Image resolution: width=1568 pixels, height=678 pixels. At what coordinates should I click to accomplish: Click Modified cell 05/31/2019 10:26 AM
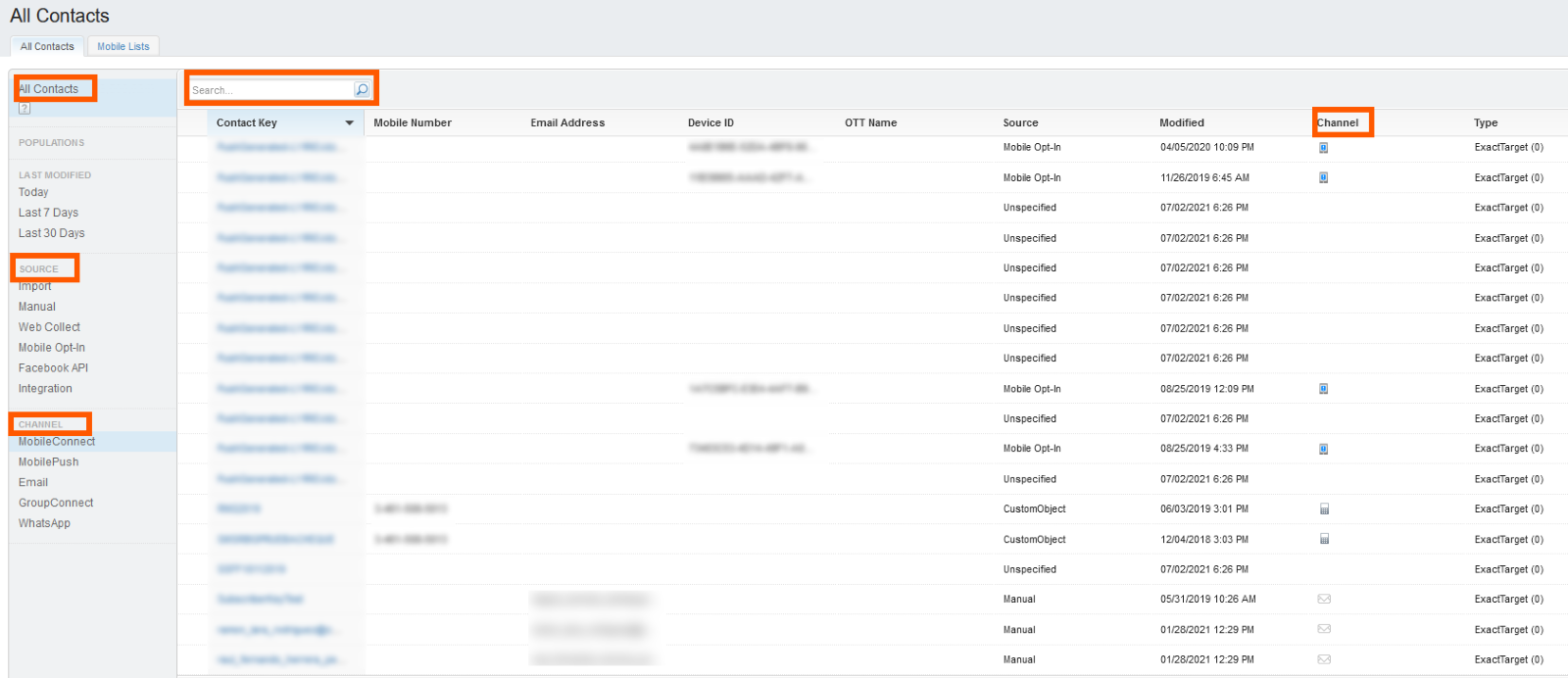click(x=1208, y=600)
